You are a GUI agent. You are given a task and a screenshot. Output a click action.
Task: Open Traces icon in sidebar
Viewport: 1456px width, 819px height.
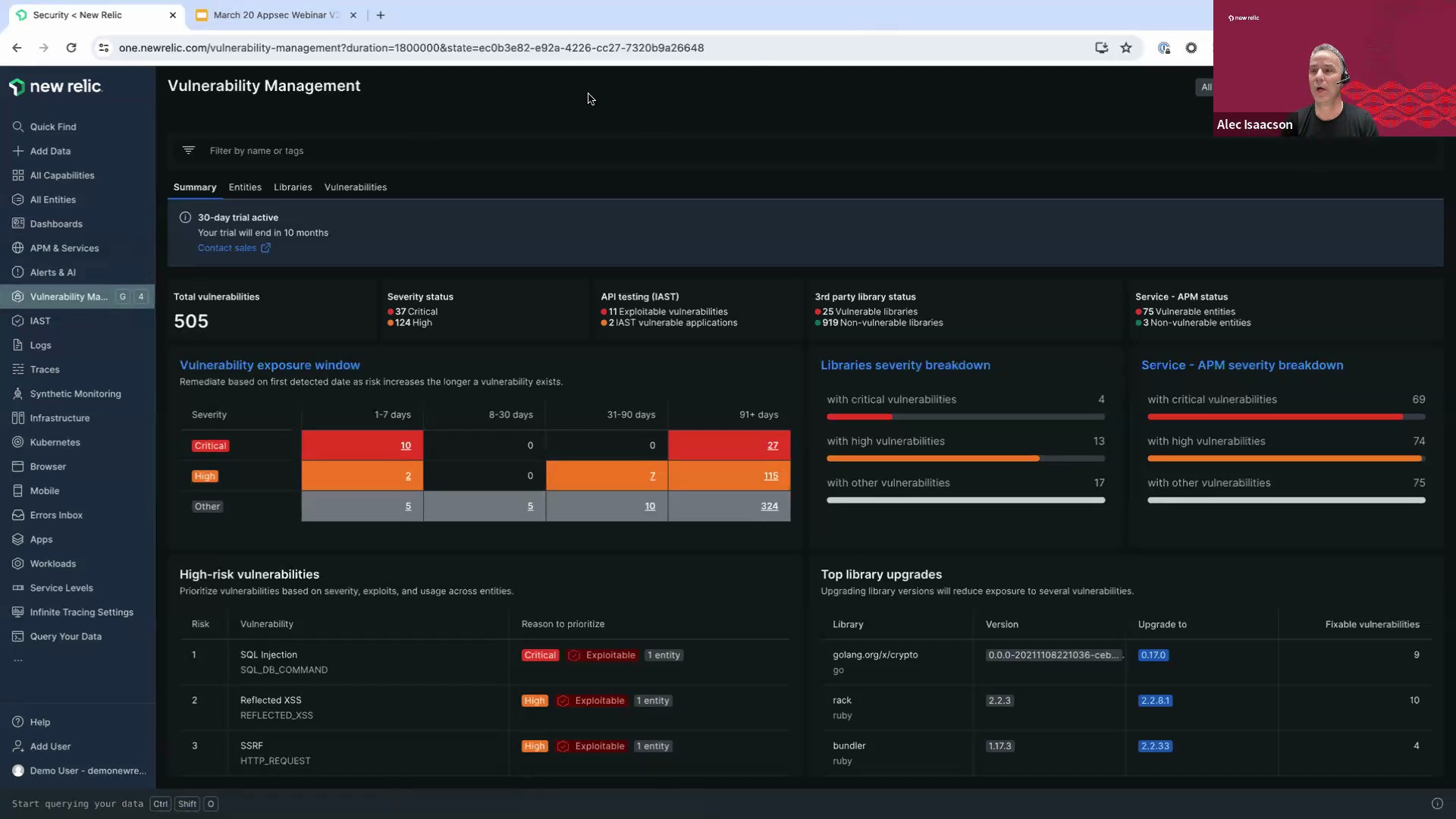(18, 369)
